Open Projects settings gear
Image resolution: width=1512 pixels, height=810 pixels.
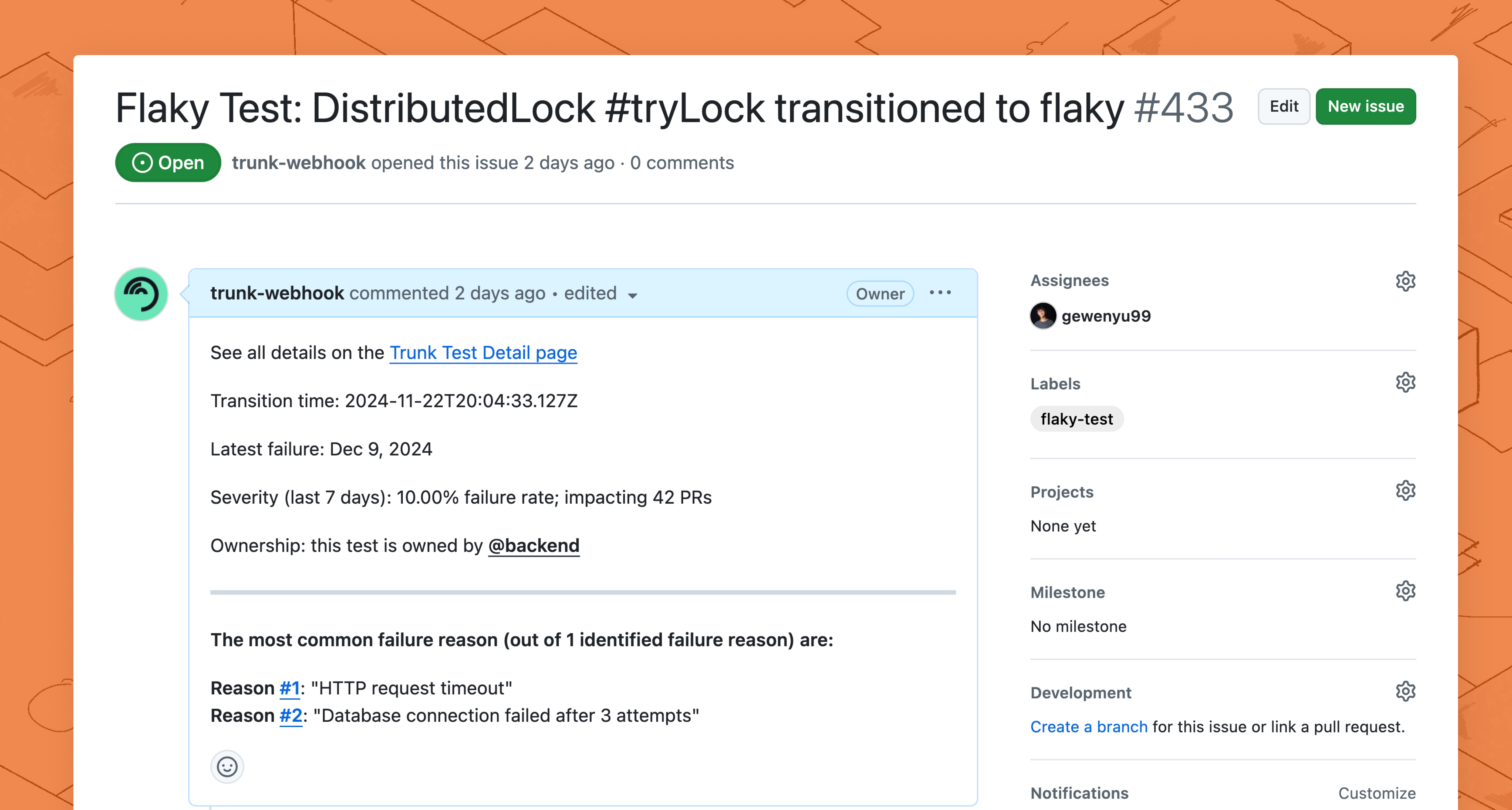1405,491
